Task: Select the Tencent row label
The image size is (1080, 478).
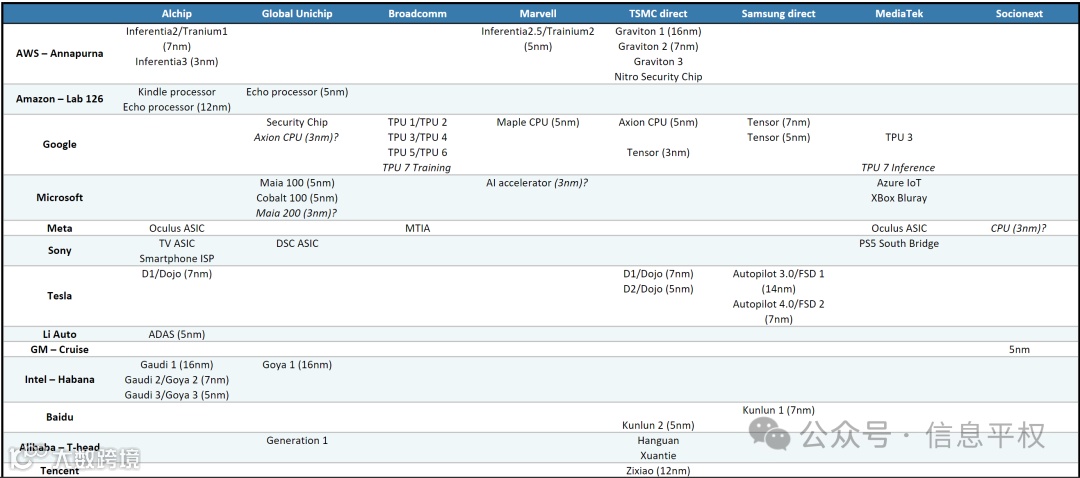Action: 60,470
